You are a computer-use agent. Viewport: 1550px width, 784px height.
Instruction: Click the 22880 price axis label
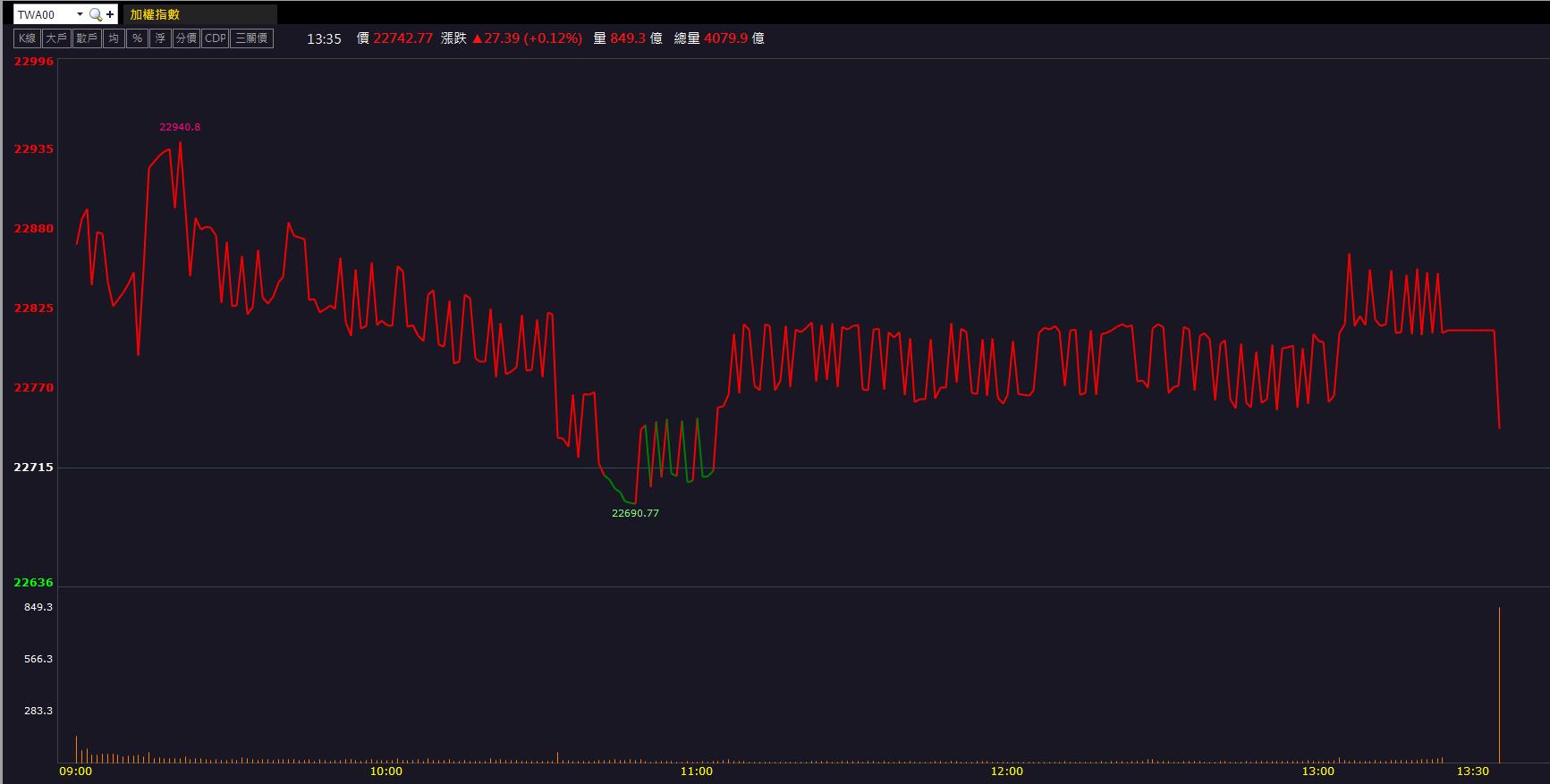[x=34, y=229]
